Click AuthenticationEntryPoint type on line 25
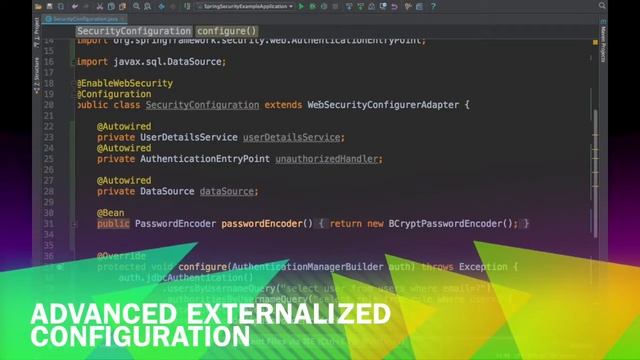This screenshot has height=360, width=640. 205,159
